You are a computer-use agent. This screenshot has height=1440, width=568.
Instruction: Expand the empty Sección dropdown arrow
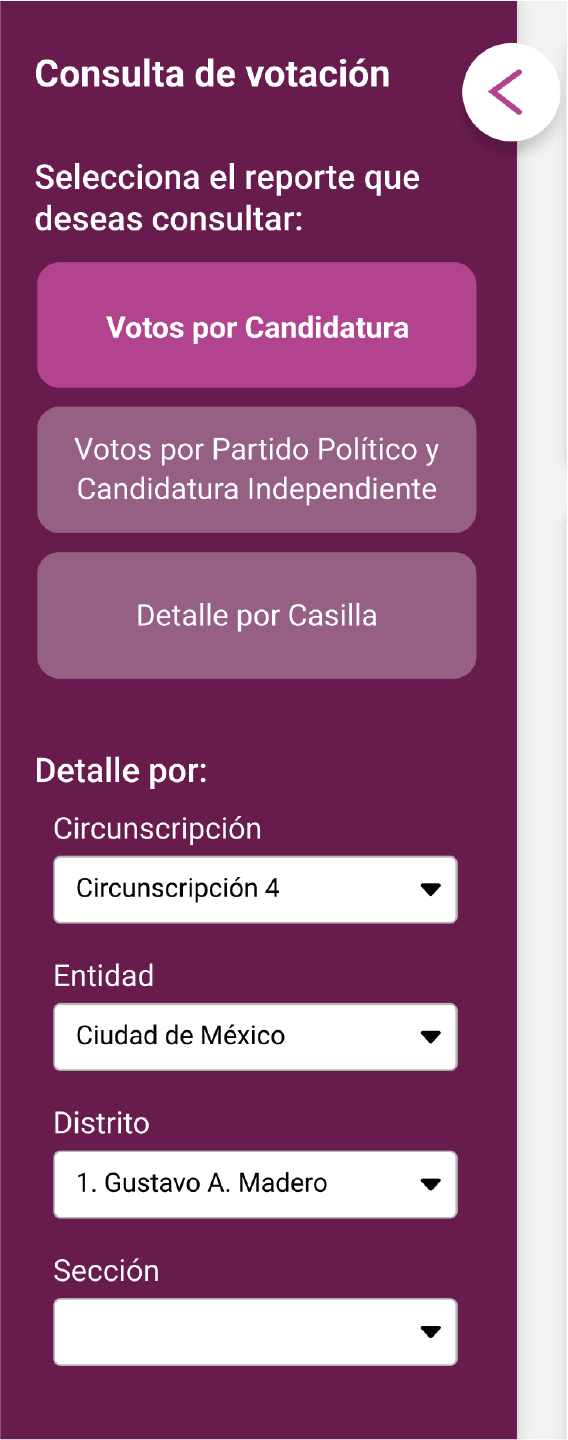coord(430,1332)
